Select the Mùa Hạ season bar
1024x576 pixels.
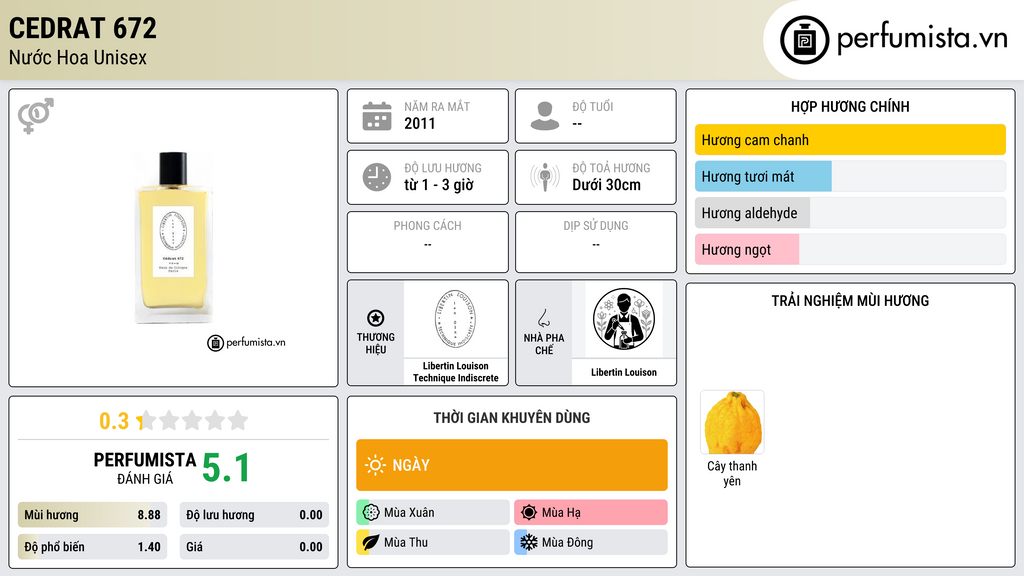click(x=591, y=513)
